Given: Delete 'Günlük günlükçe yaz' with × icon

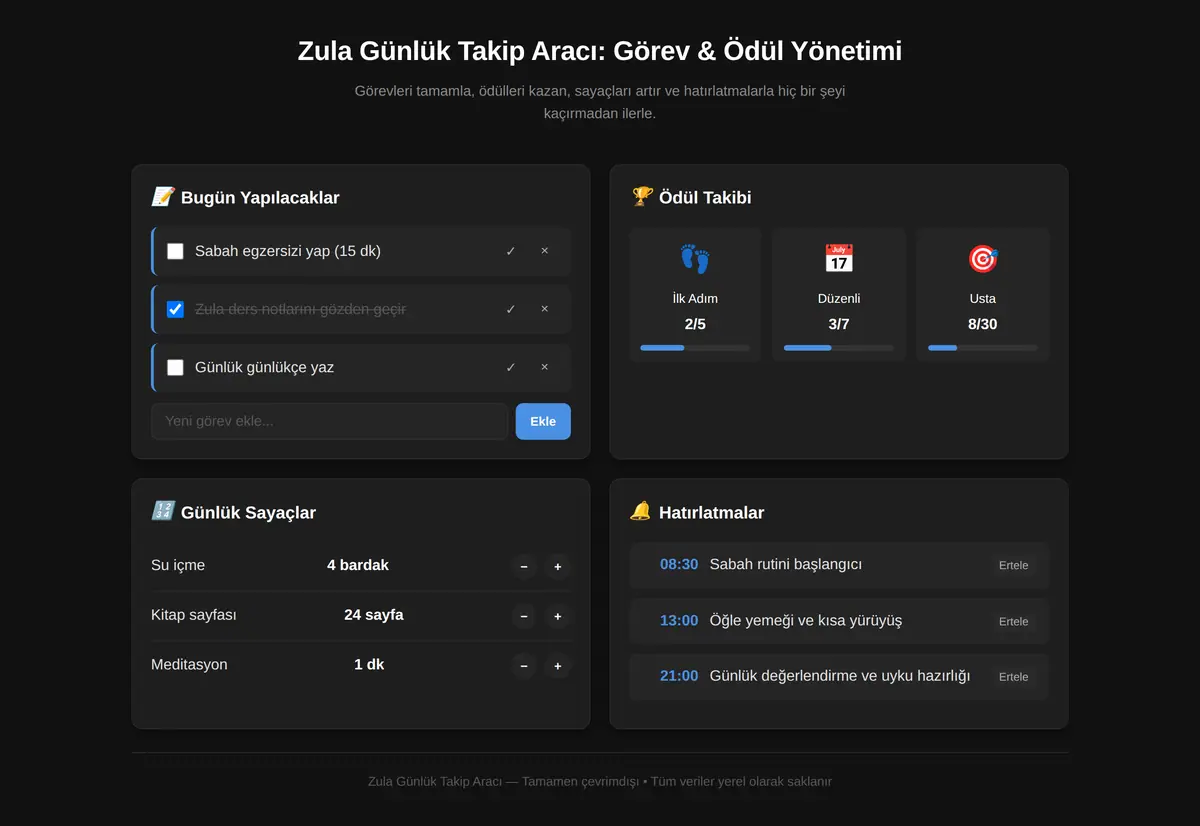Looking at the screenshot, I should point(545,367).
